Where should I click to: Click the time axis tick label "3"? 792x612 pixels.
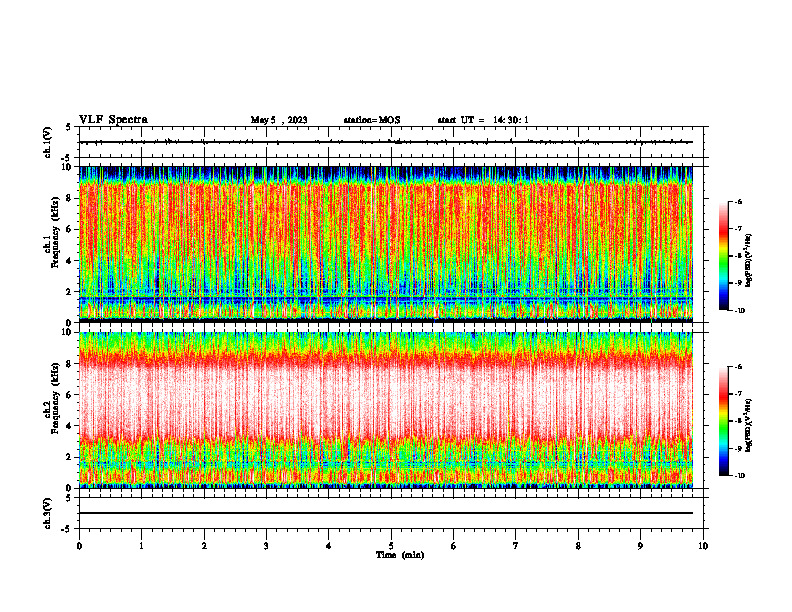click(266, 546)
